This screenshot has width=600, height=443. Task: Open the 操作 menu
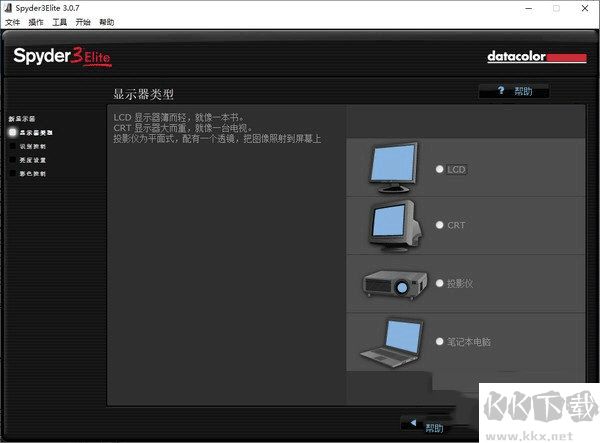[x=36, y=22]
